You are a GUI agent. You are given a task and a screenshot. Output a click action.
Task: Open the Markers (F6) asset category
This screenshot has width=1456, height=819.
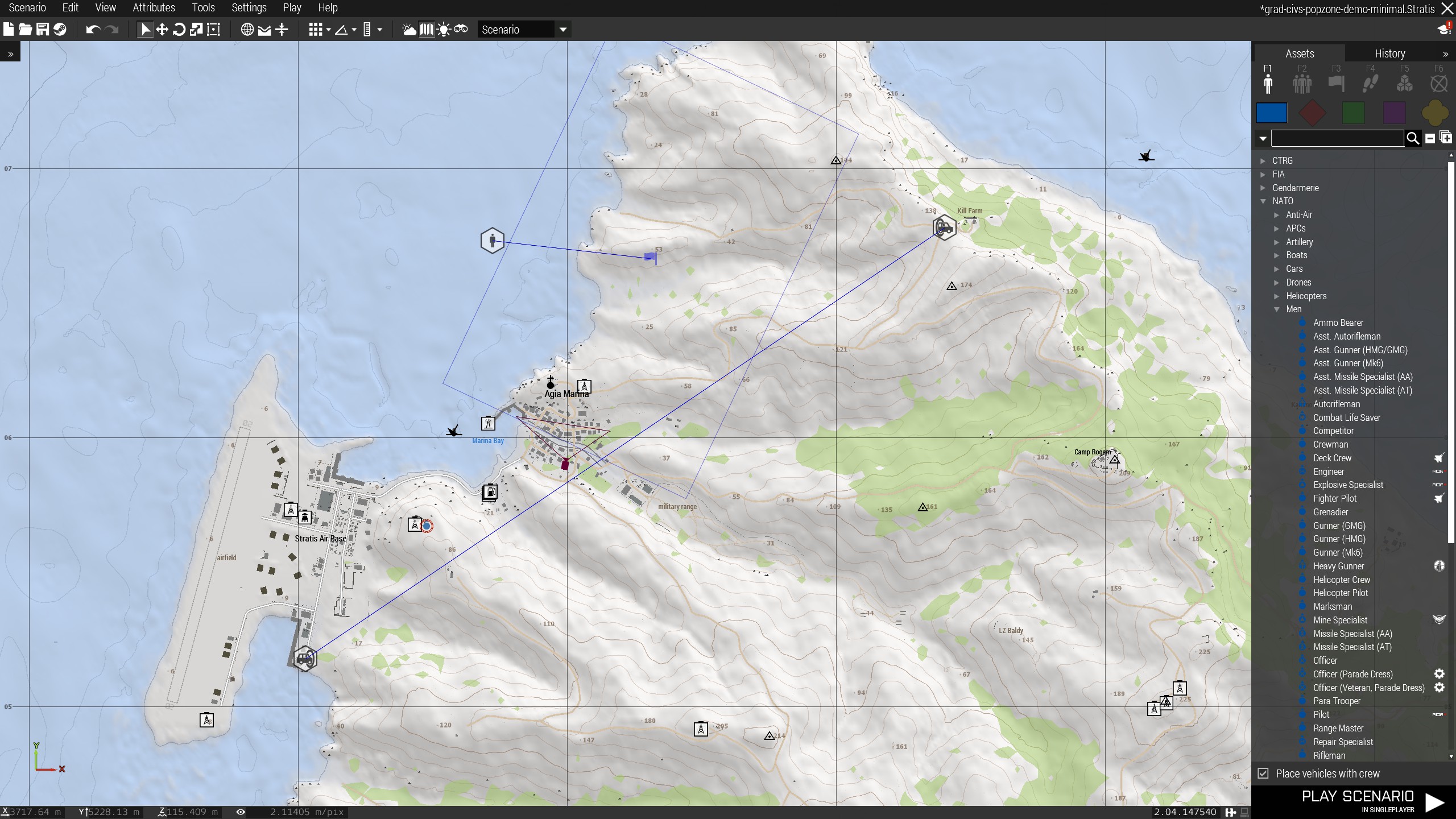tap(1438, 83)
